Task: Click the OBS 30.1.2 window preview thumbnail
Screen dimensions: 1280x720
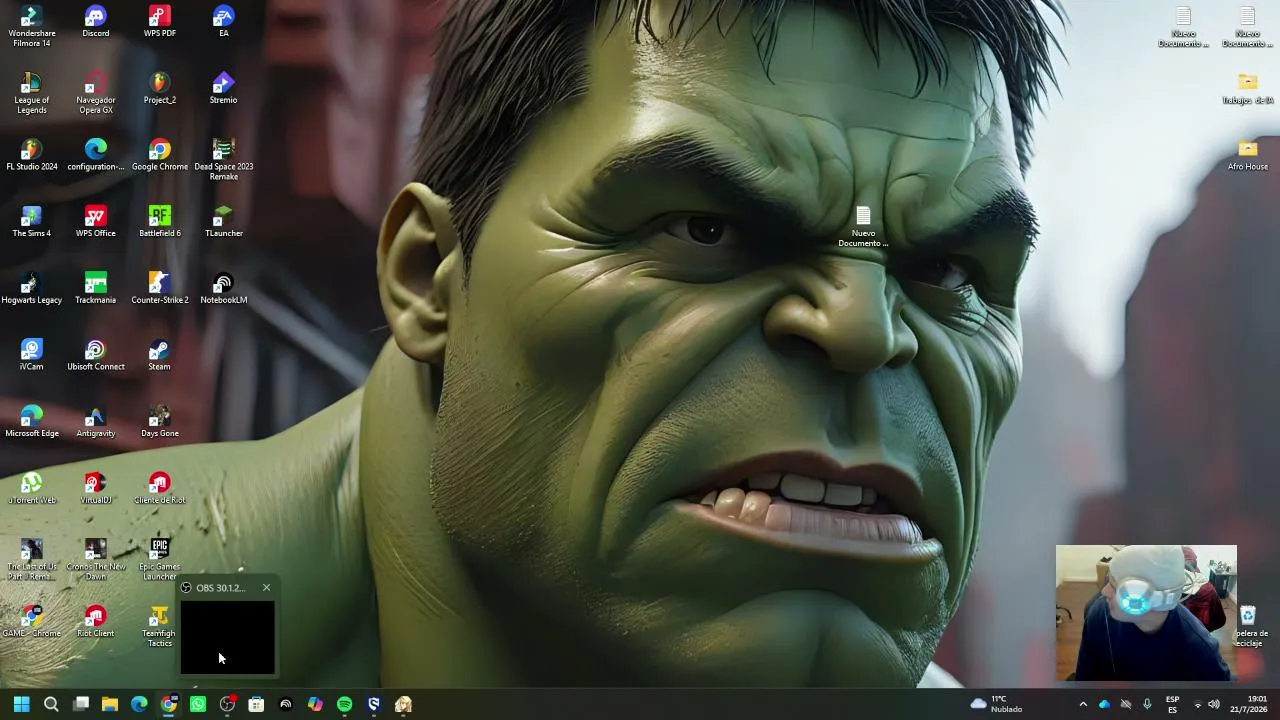Action: pyautogui.click(x=227, y=637)
